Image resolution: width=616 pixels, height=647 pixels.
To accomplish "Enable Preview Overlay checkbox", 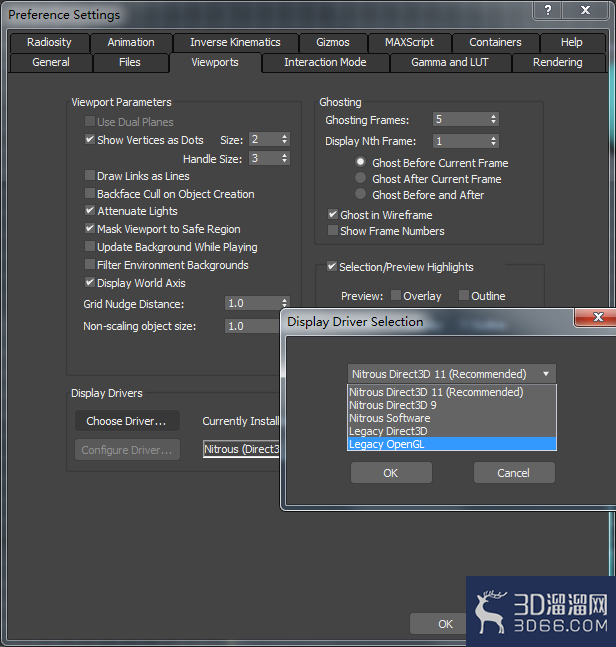I will tap(396, 295).
